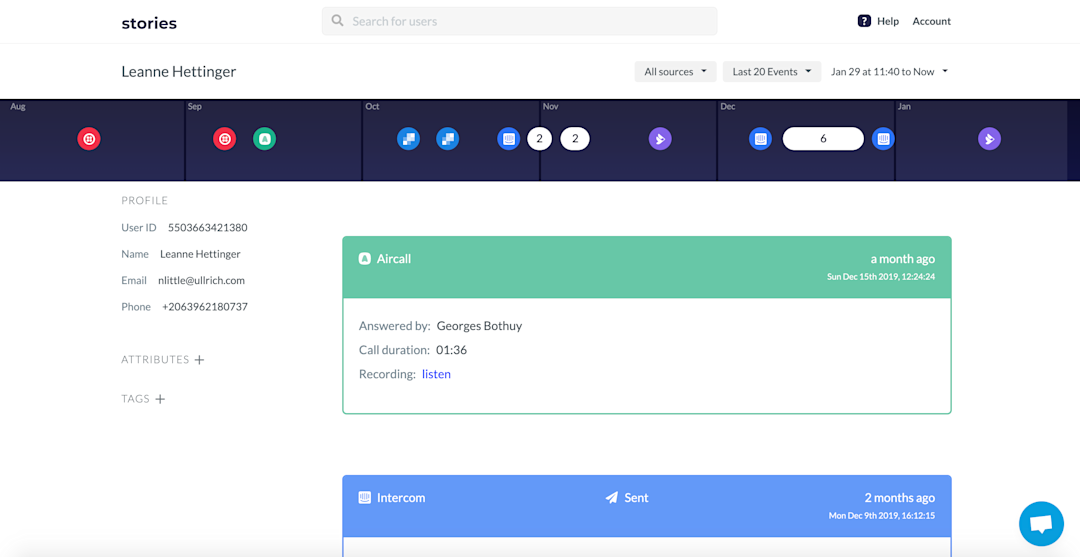Click the Dec month label on timeline
The image size is (1080, 557).
point(728,107)
